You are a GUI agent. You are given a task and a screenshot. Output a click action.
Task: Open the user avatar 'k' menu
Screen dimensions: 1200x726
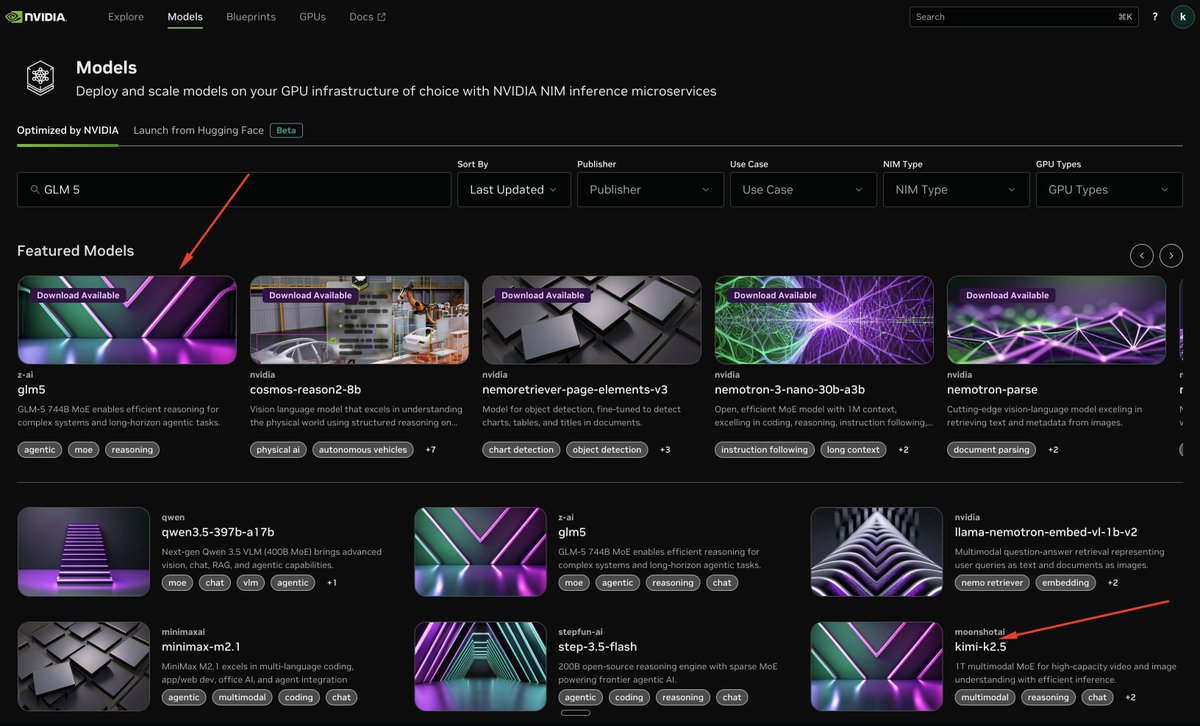tap(1183, 17)
